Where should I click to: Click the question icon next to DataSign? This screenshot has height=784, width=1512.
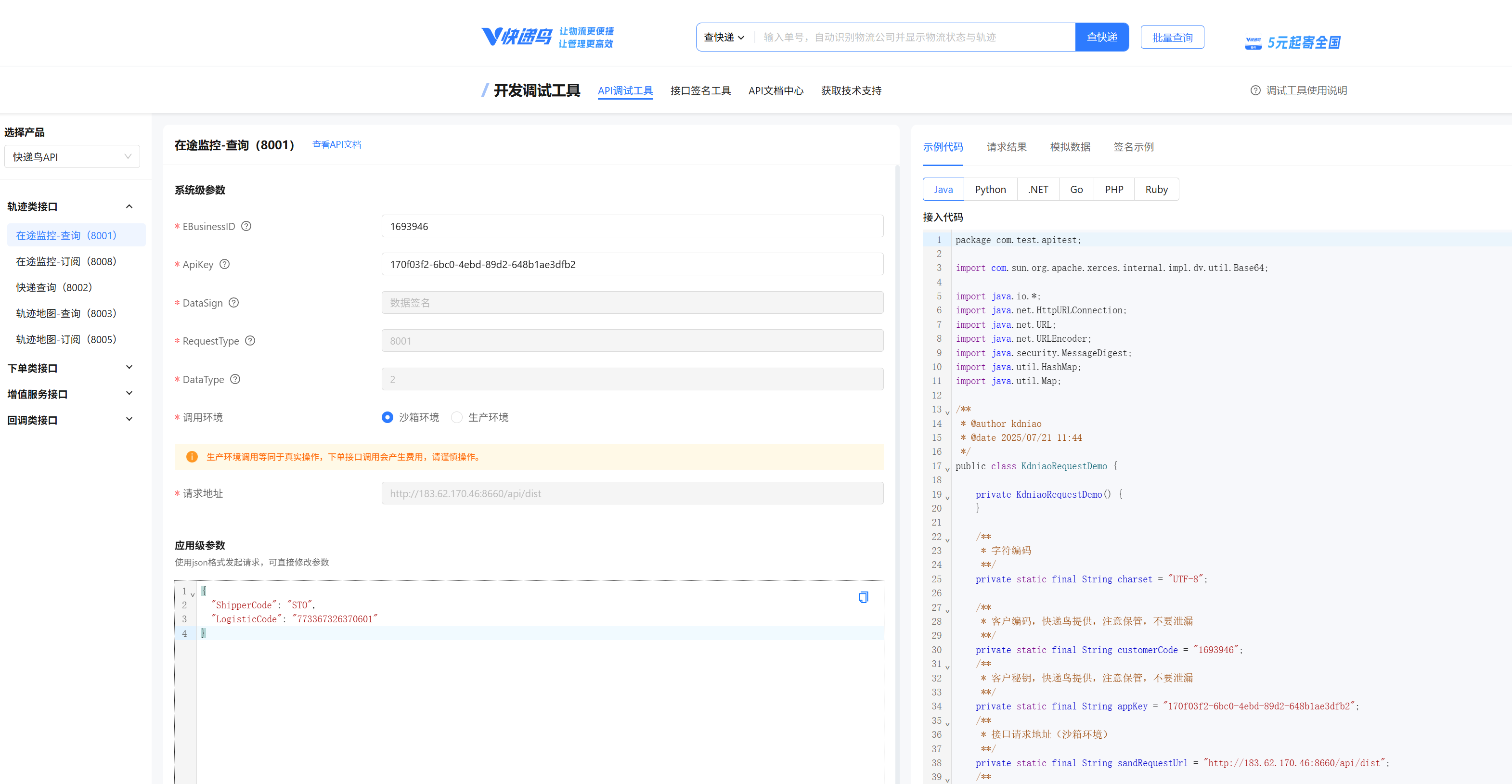[233, 302]
